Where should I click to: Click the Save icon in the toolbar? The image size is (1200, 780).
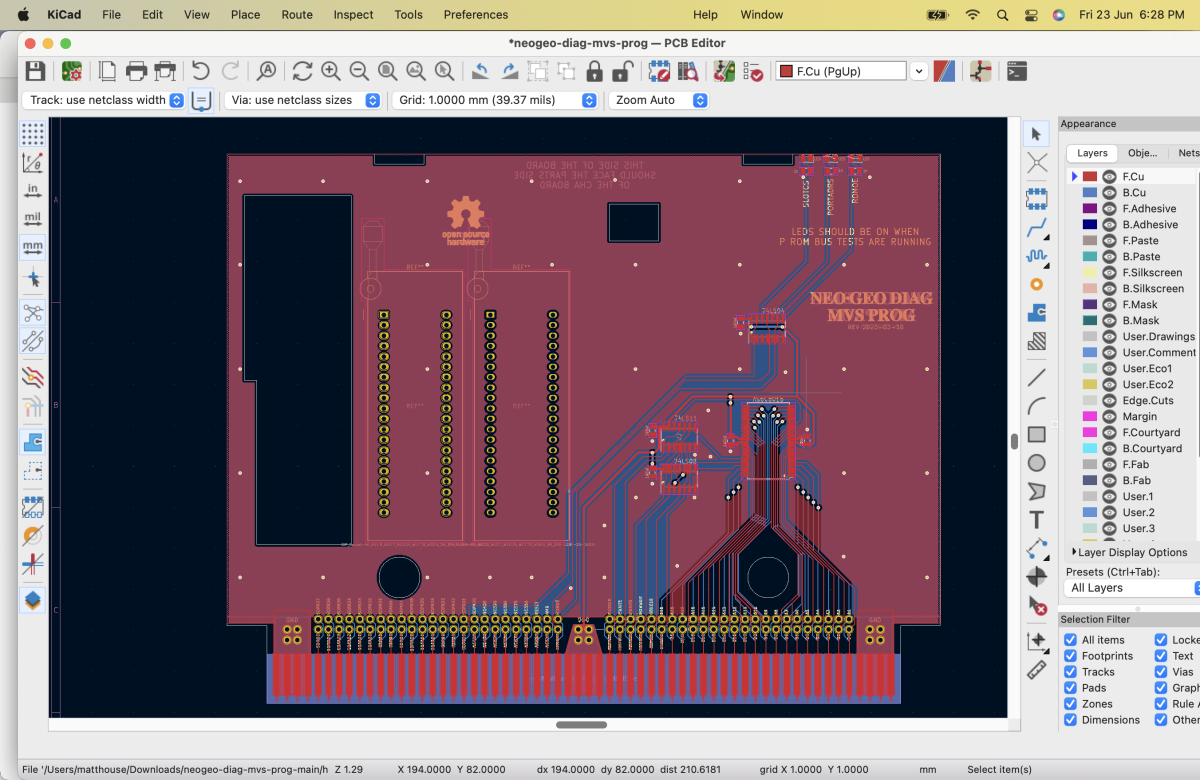pos(35,71)
